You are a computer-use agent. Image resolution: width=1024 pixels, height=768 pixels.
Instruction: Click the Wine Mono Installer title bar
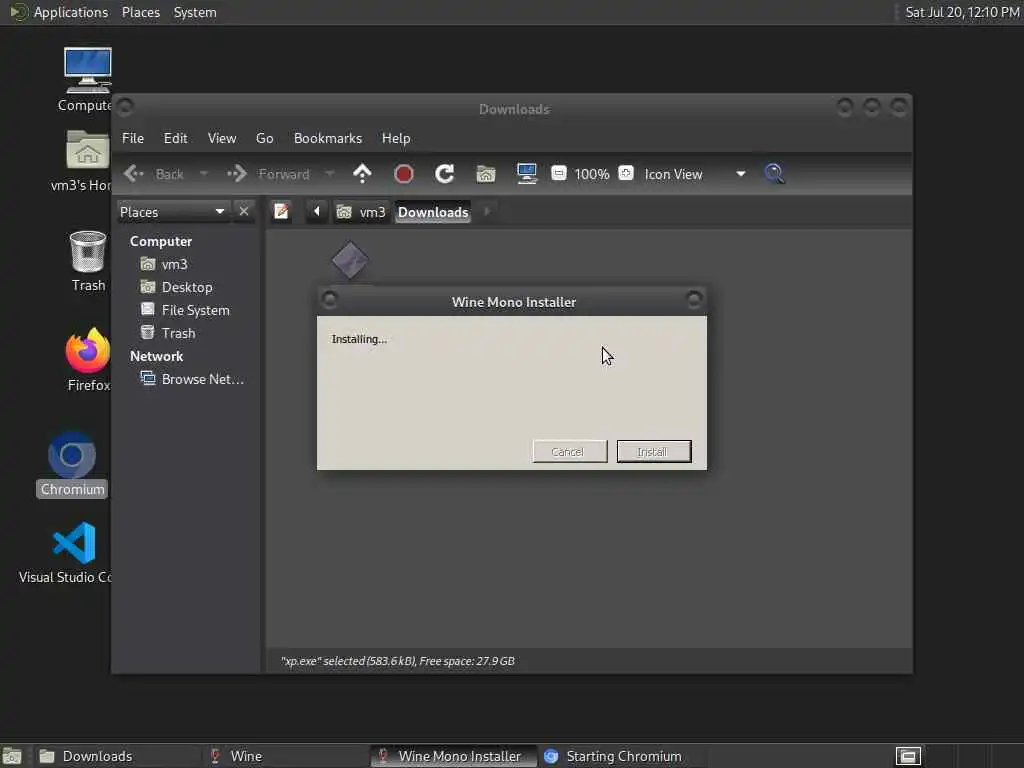pyautogui.click(x=513, y=302)
